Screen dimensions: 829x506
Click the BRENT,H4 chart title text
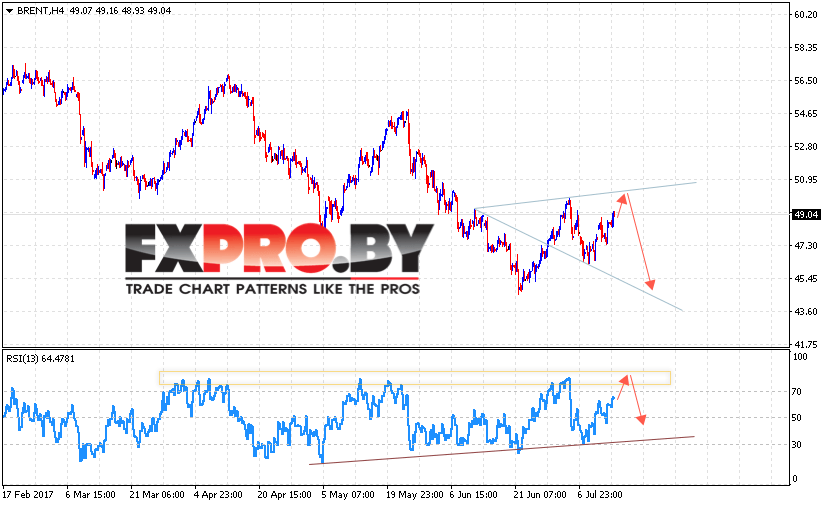click(40, 11)
